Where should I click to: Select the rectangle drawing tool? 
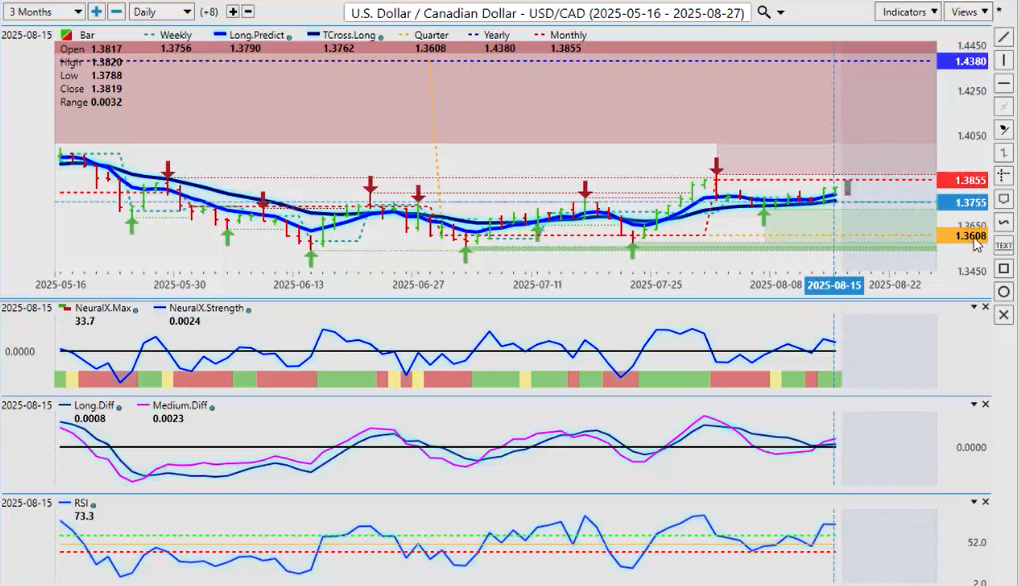pyautogui.click(x=1004, y=268)
